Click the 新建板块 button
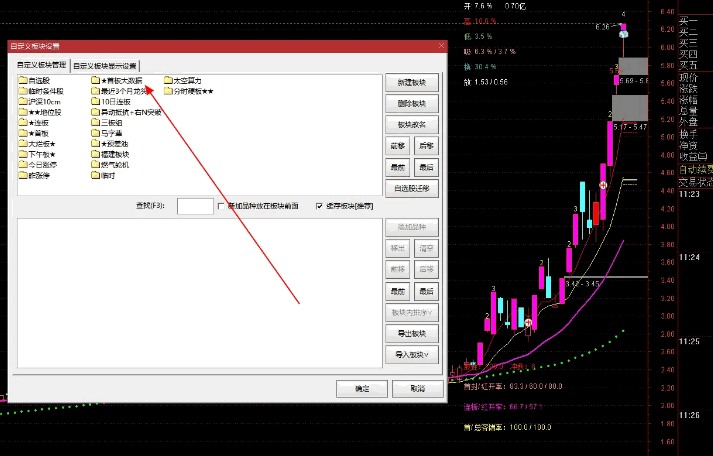Viewport: 713px width, 456px height. [412, 82]
